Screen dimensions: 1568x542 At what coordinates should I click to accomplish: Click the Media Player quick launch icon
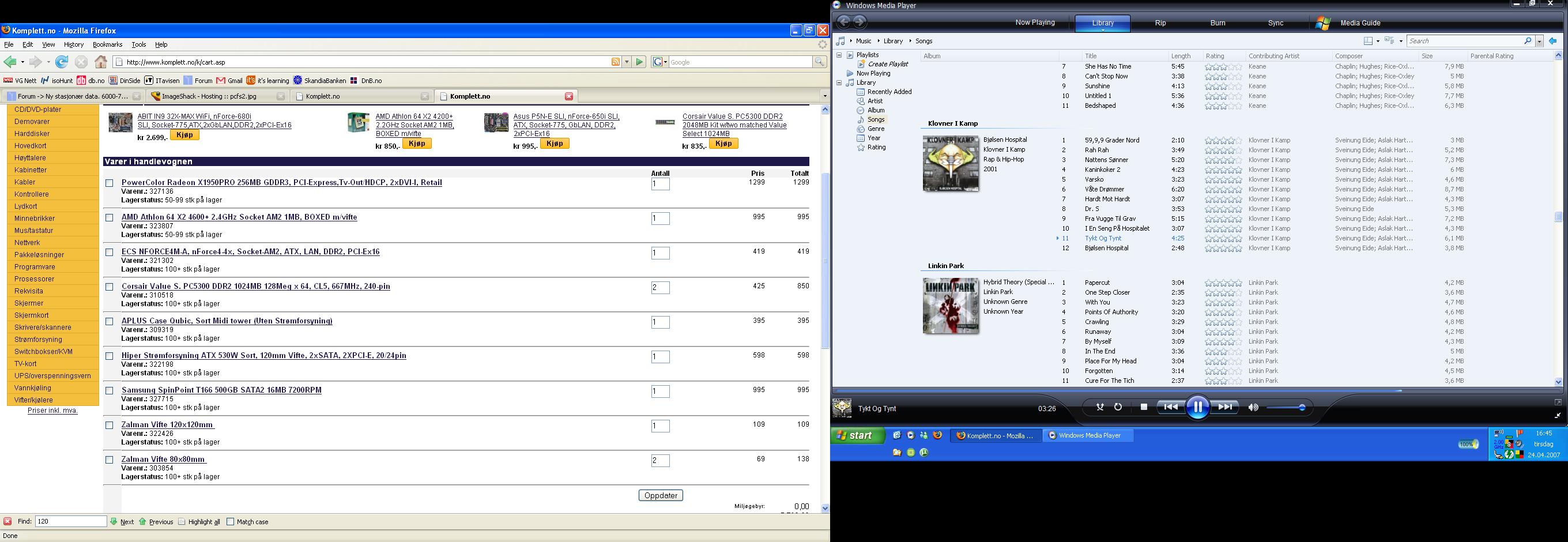911,435
